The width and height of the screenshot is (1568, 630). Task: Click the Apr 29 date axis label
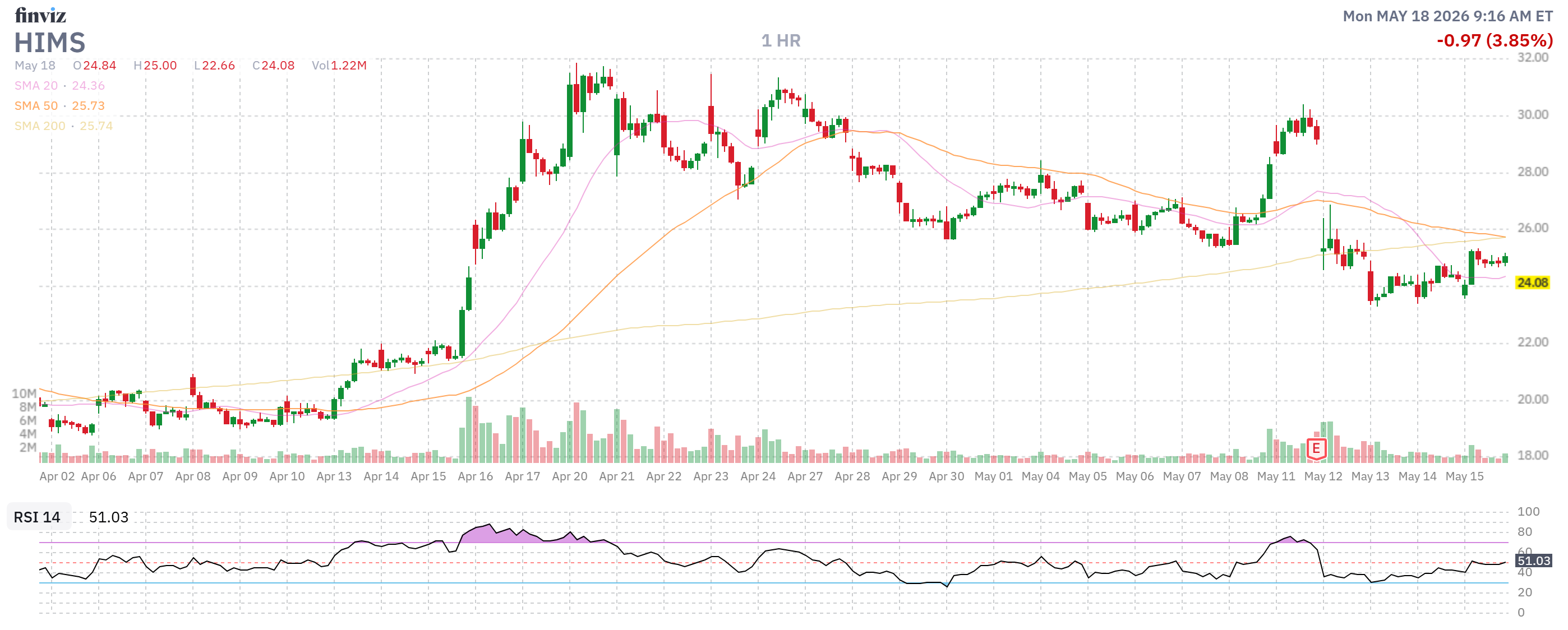click(x=900, y=476)
